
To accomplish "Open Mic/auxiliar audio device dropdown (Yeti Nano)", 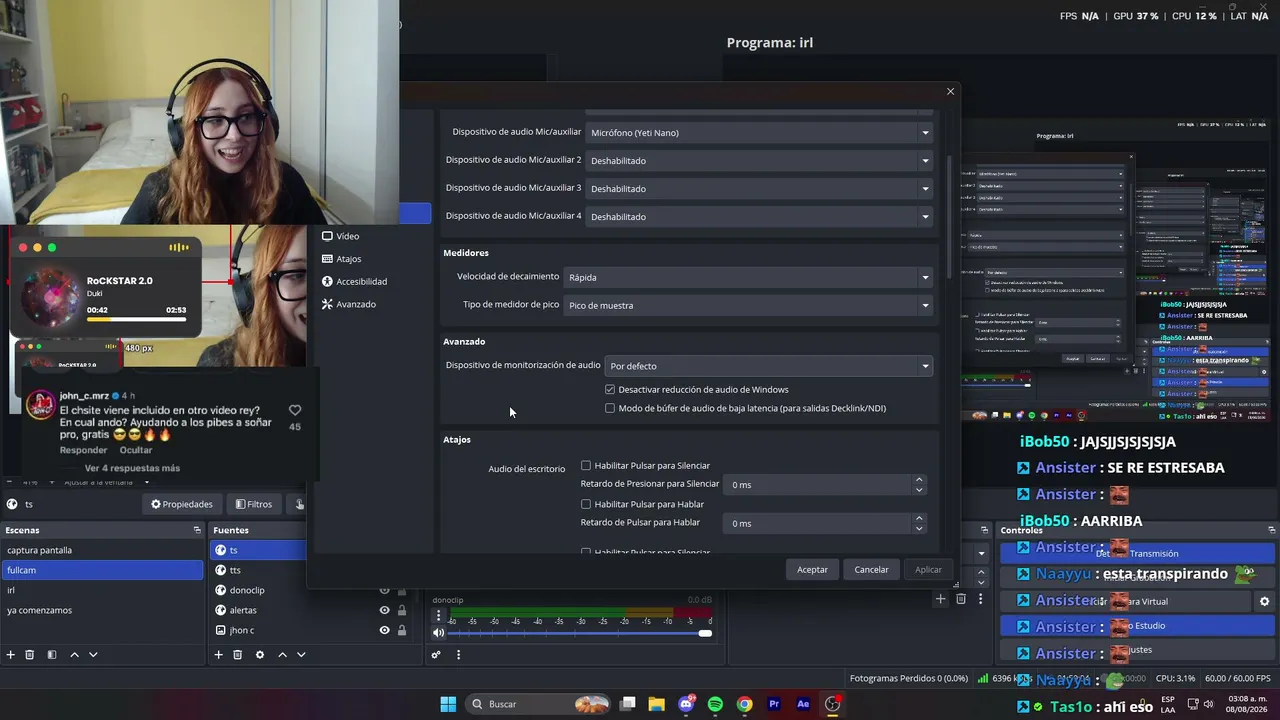I will (x=759, y=132).
